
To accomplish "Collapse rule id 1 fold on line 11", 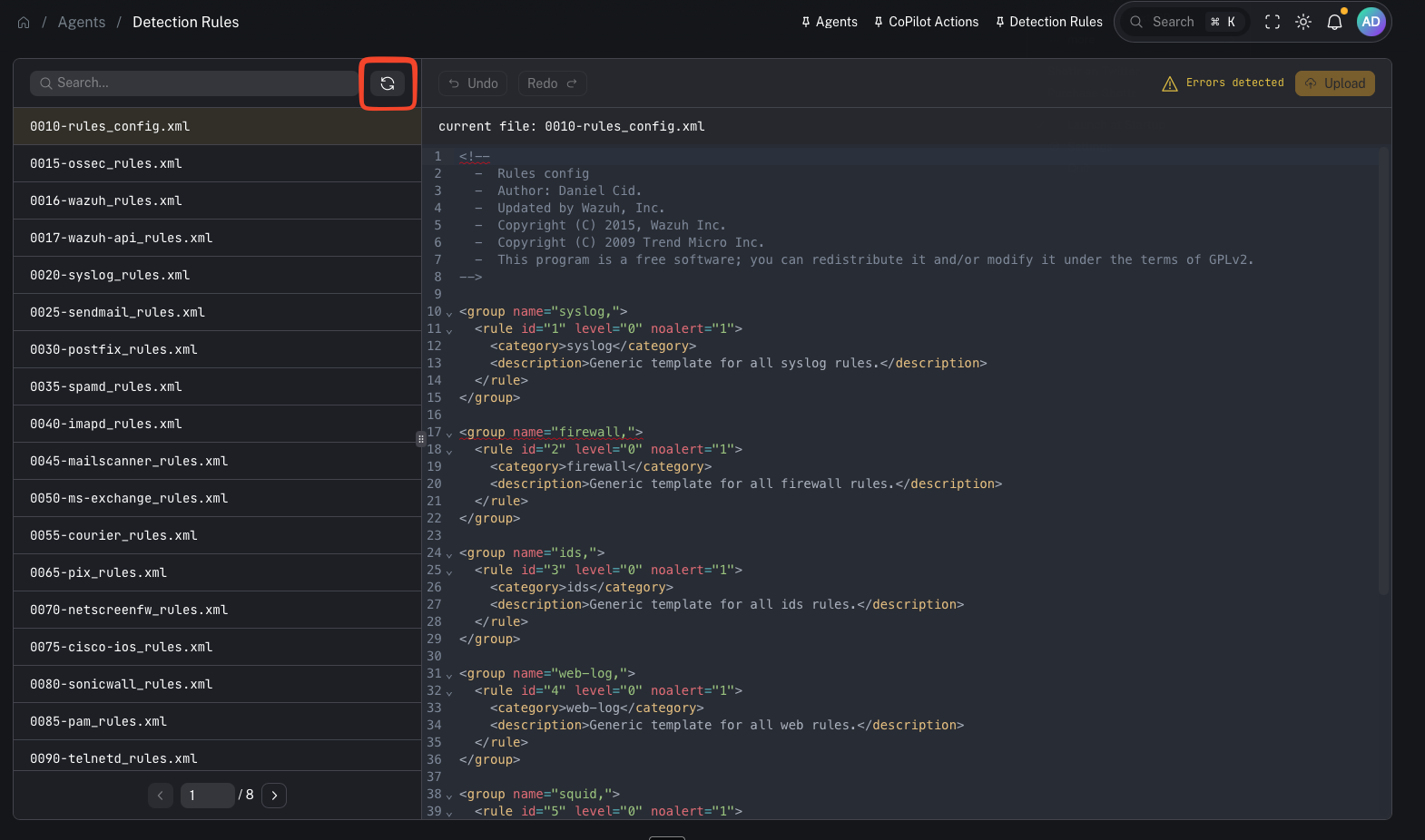I will pos(448,330).
